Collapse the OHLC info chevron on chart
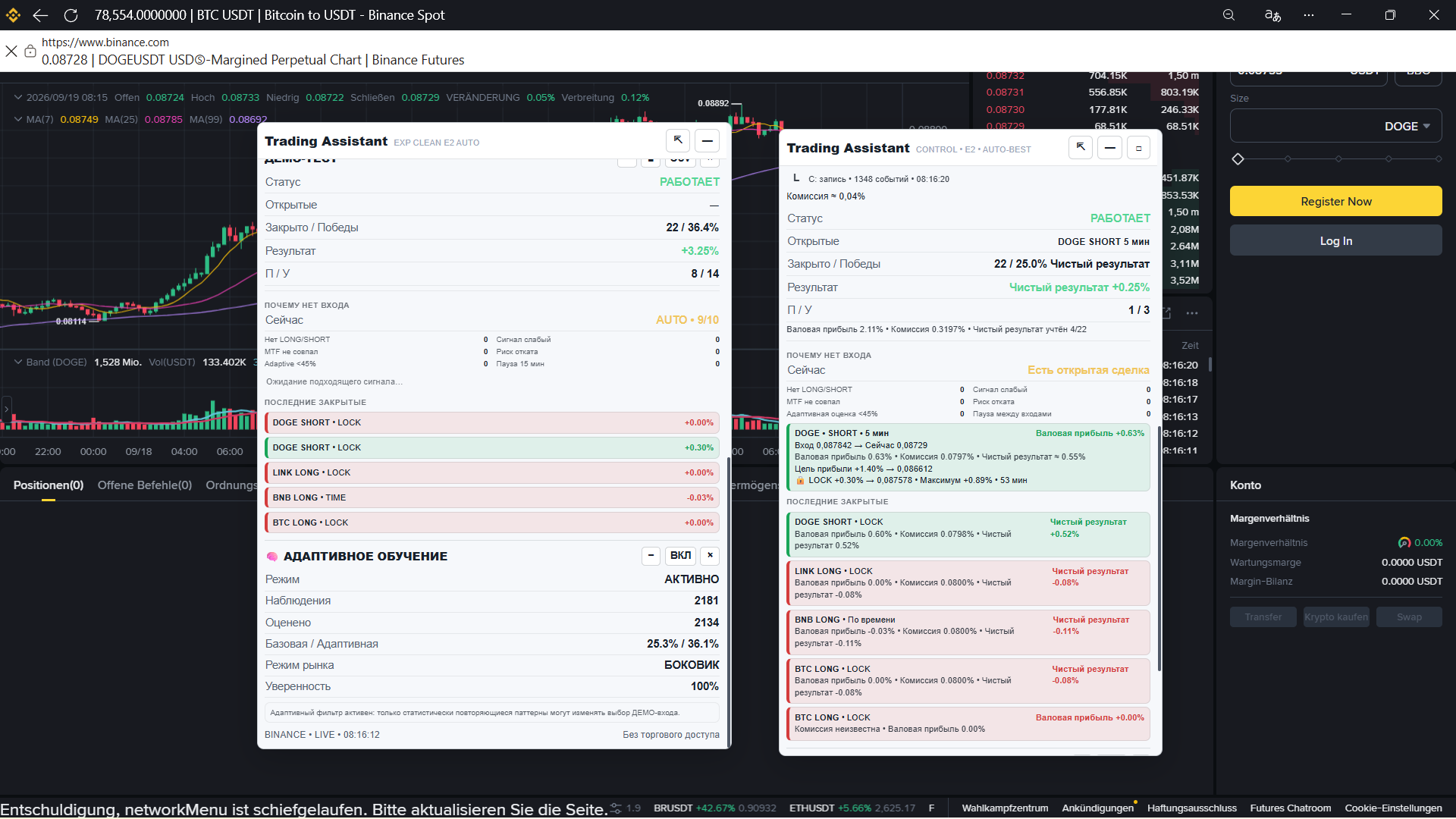The image size is (1456, 819). coord(18,98)
